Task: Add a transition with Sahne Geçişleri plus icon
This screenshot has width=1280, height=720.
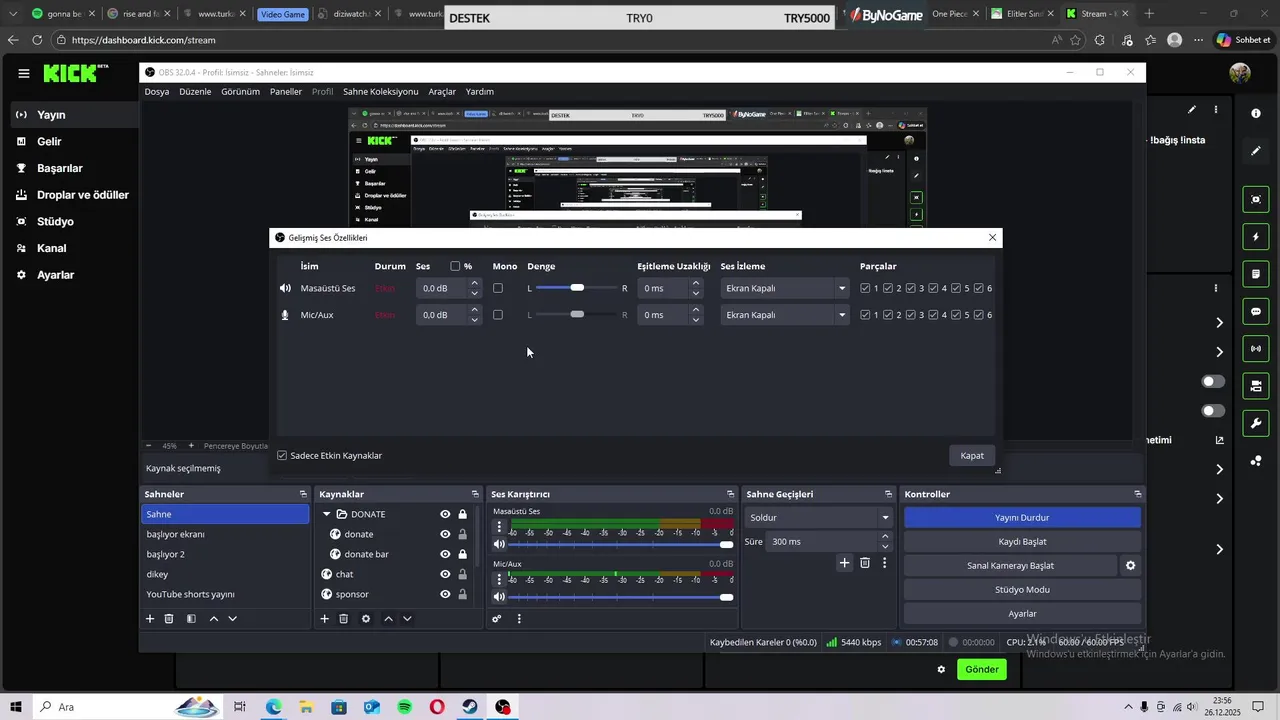Action: pyautogui.click(x=844, y=563)
